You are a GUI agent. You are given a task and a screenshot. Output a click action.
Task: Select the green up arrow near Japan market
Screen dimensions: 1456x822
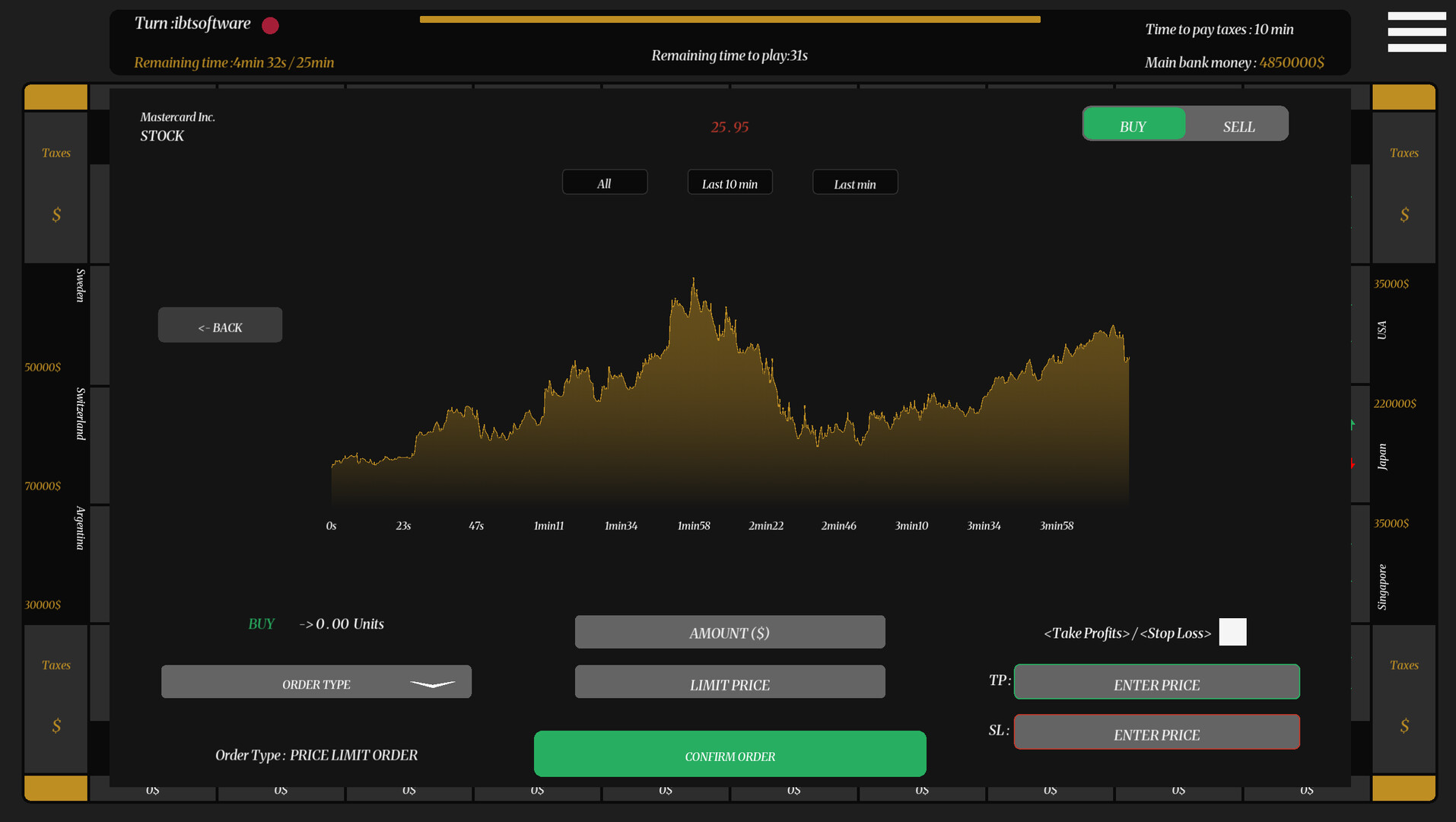pos(1353,425)
